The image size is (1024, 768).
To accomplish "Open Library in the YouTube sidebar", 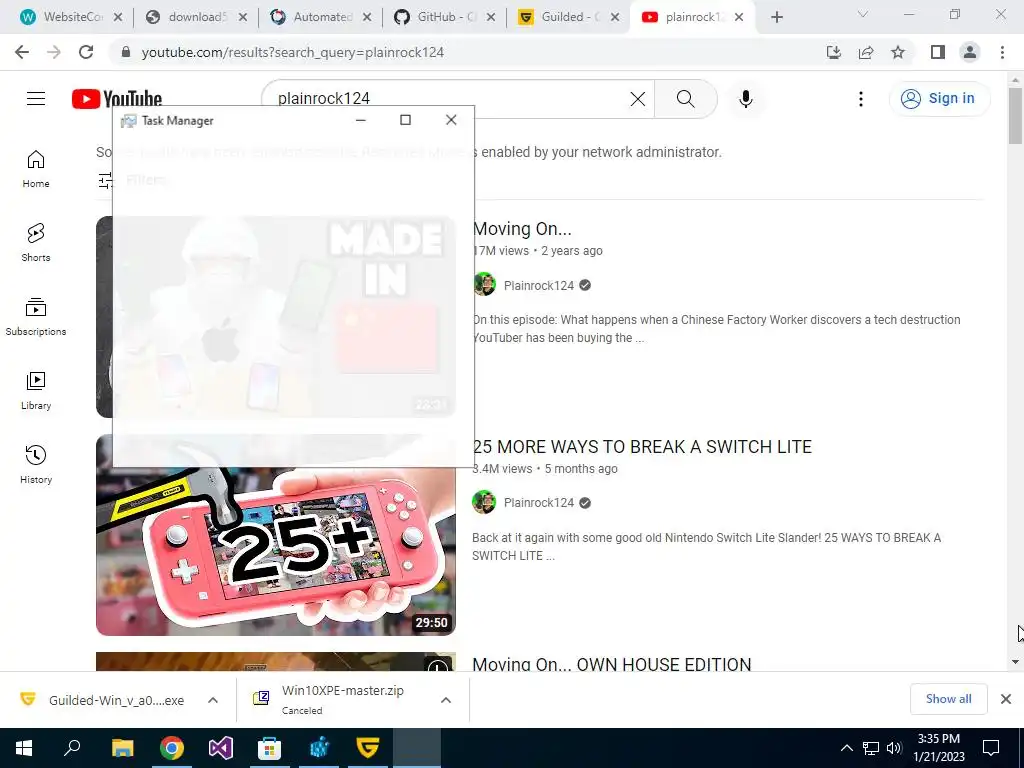I will pyautogui.click(x=36, y=391).
